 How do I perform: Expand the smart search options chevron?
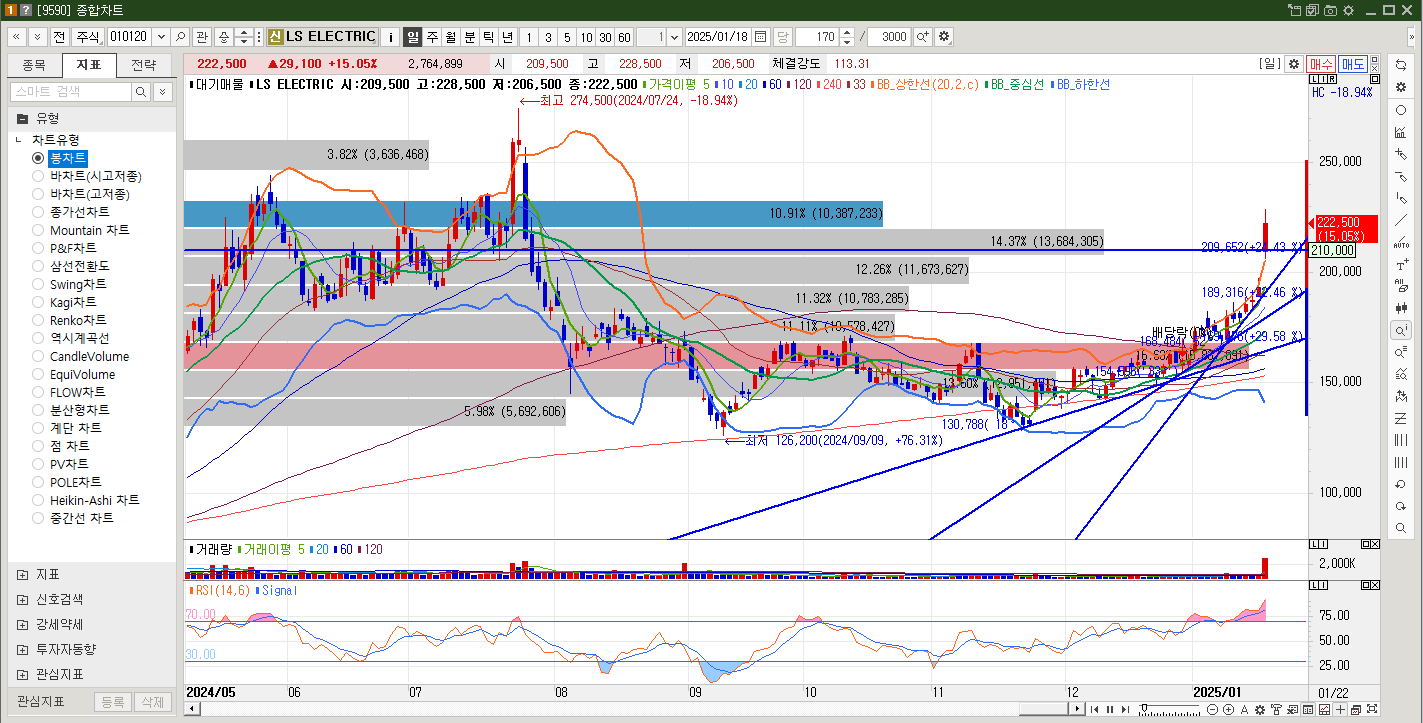pyautogui.click(x=162, y=92)
